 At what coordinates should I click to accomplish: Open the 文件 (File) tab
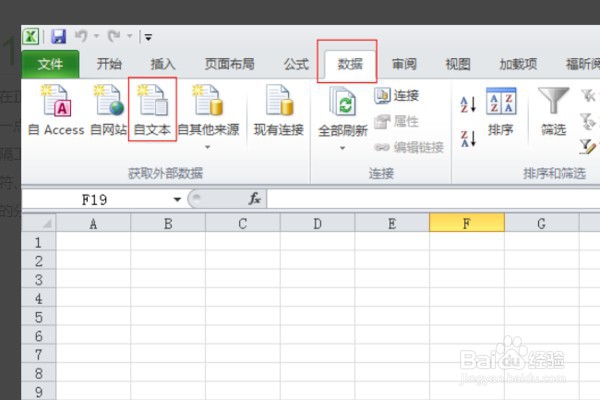(50, 64)
